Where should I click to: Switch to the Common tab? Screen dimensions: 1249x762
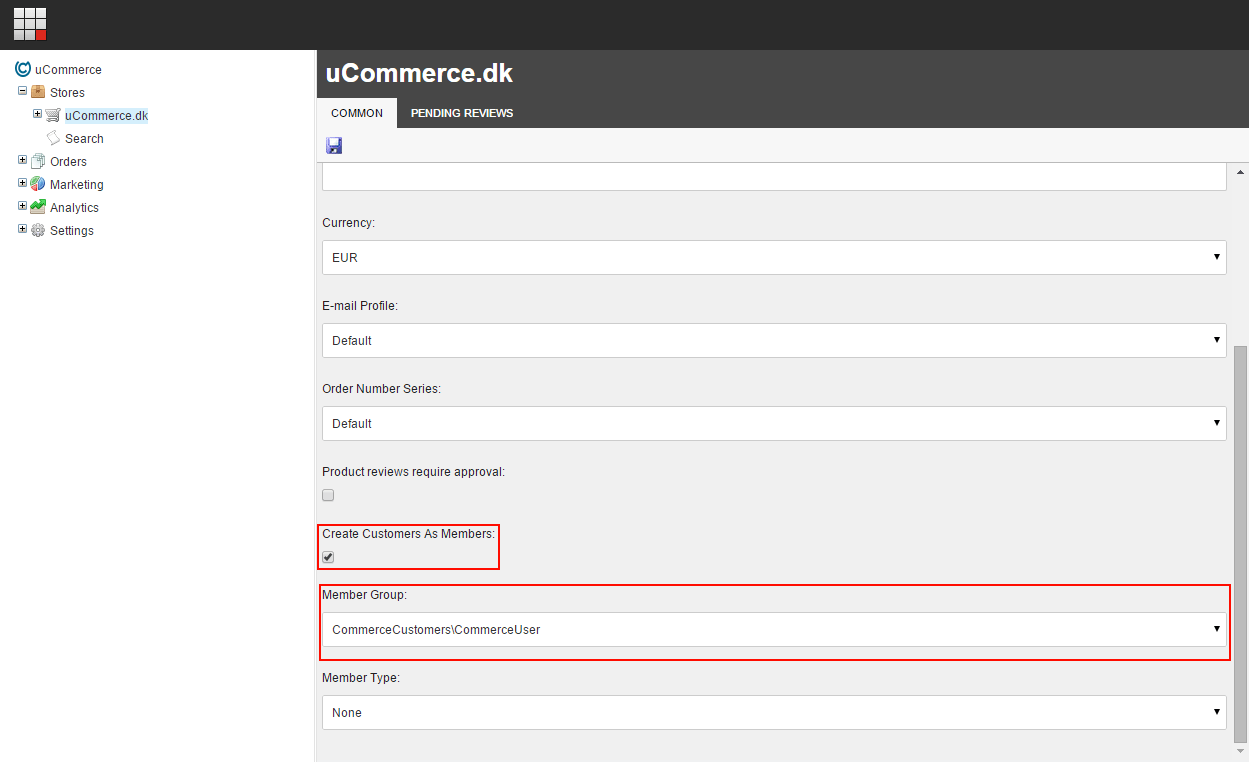pos(357,113)
